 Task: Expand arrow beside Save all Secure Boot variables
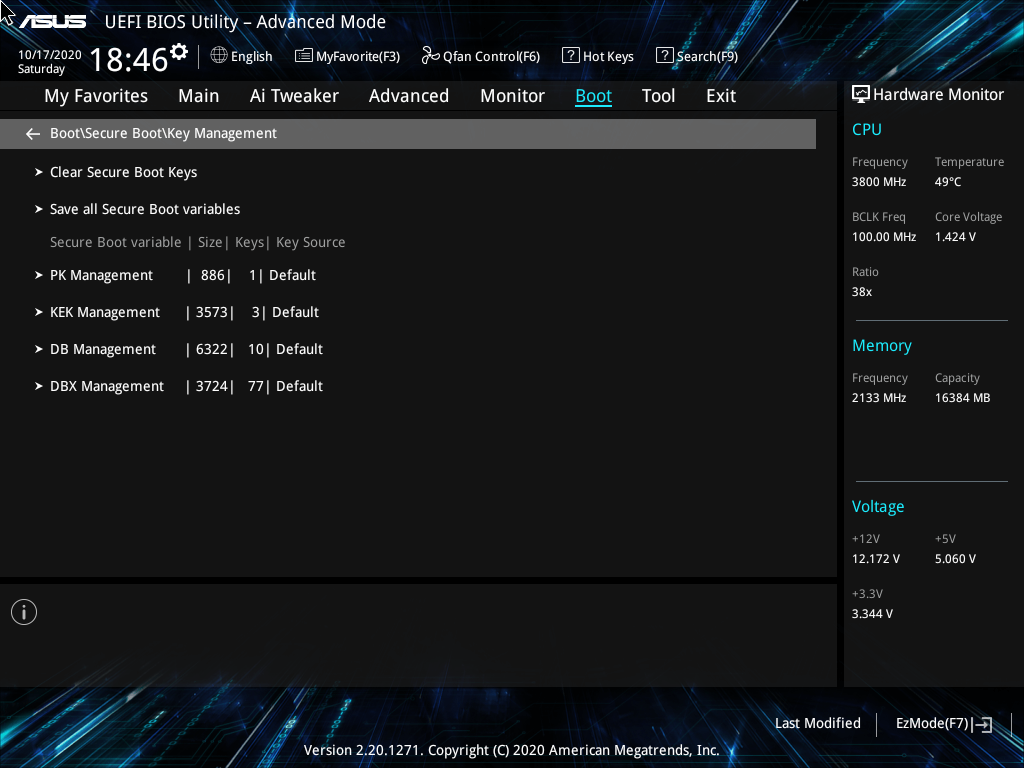(39, 210)
